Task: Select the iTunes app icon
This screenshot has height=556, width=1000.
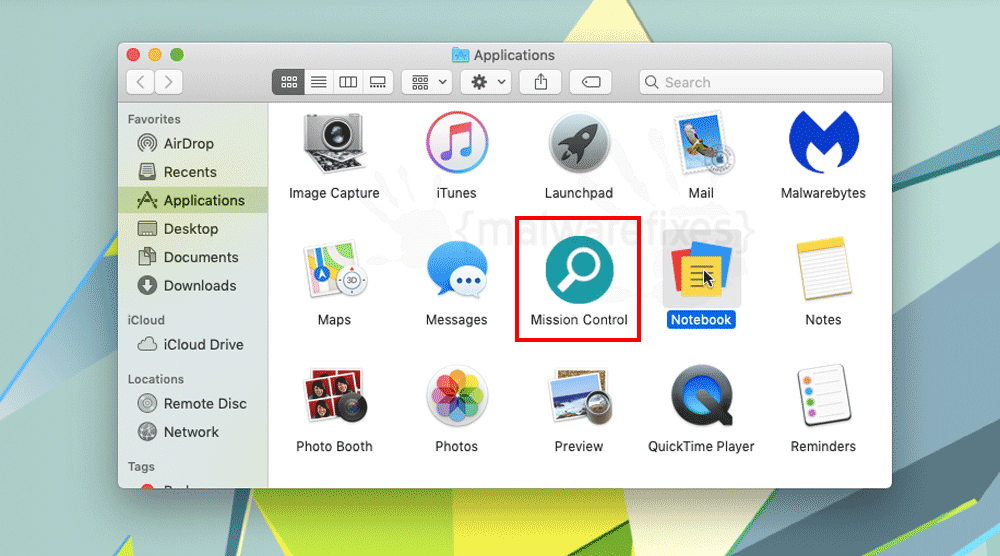Action: point(457,143)
